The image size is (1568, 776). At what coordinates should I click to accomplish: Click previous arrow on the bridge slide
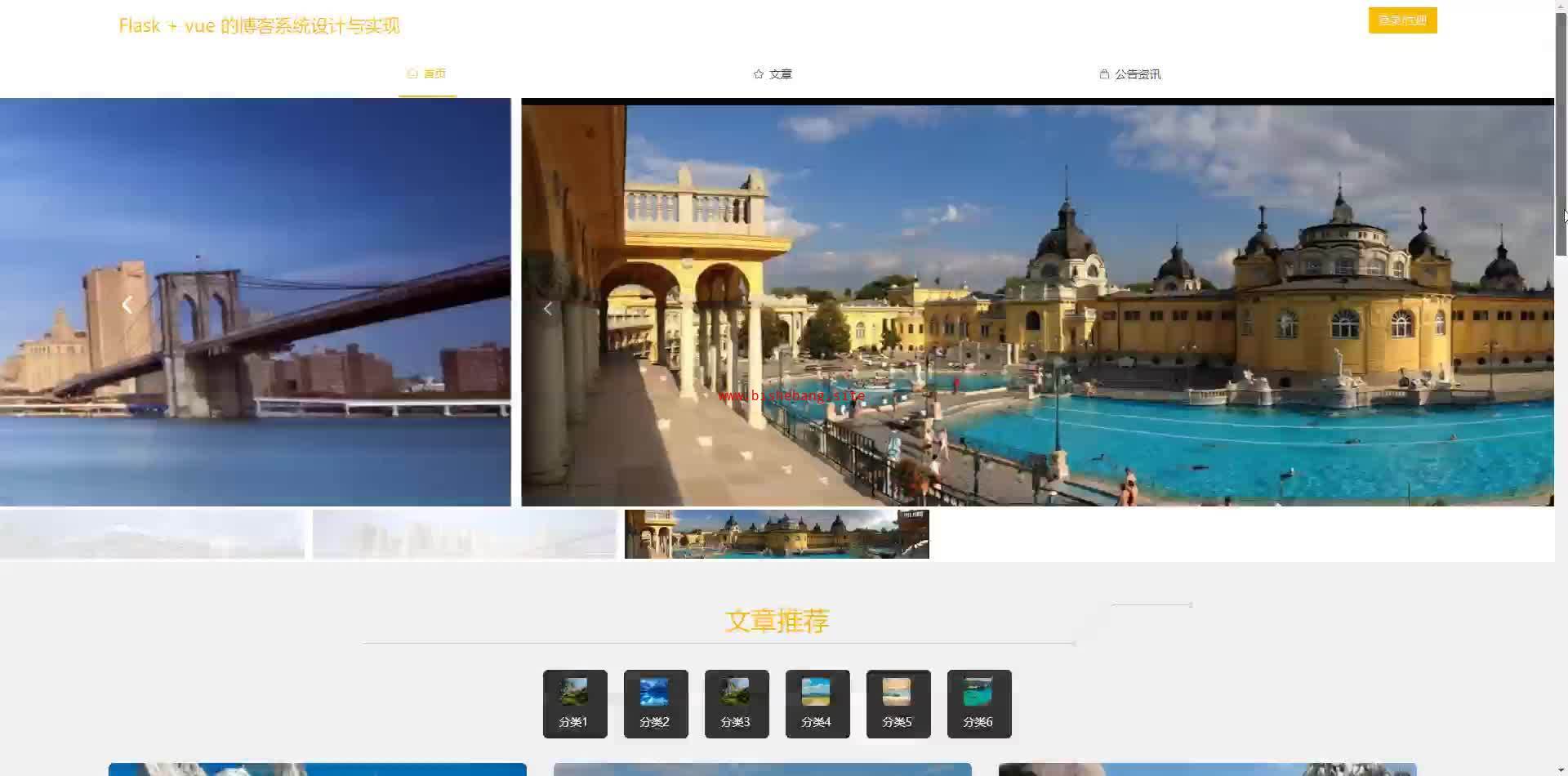127,305
